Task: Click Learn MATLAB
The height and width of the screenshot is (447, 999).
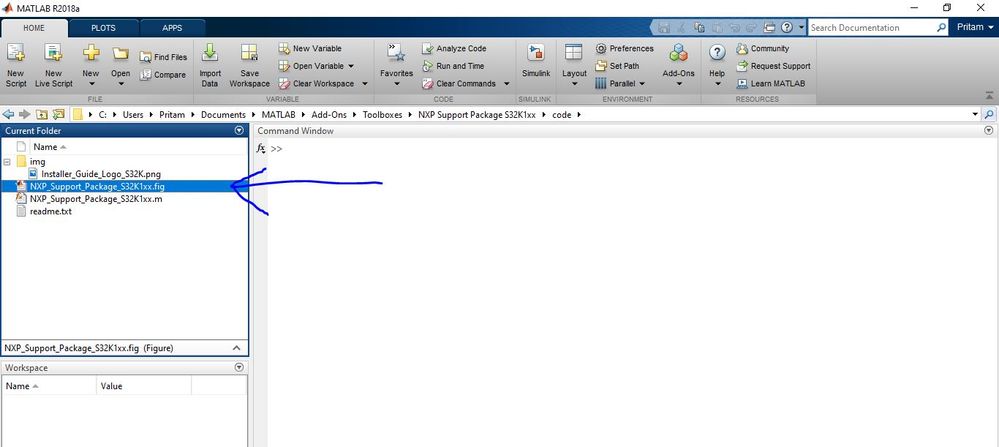Action: click(x=770, y=83)
